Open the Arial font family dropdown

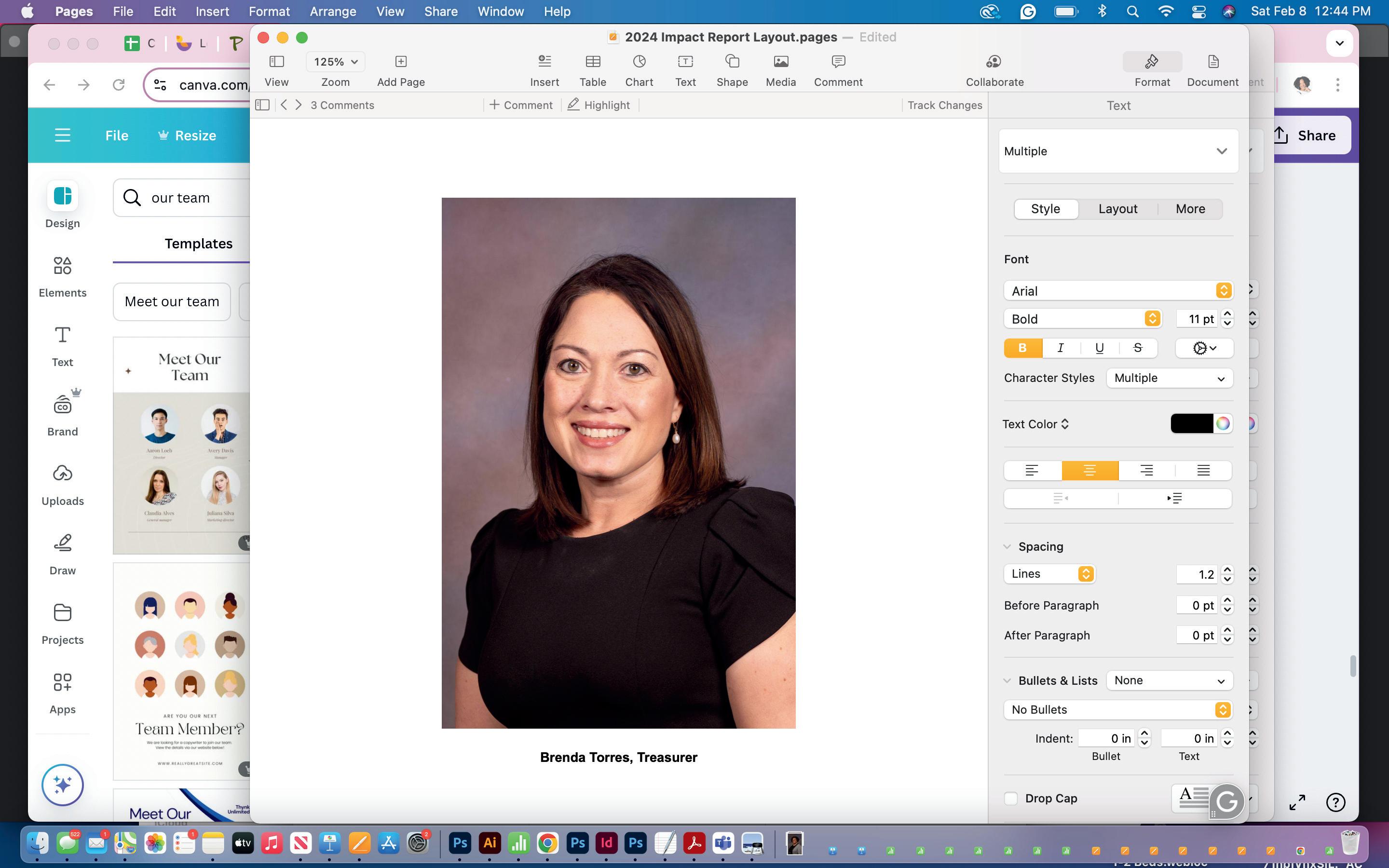(1117, 291)
